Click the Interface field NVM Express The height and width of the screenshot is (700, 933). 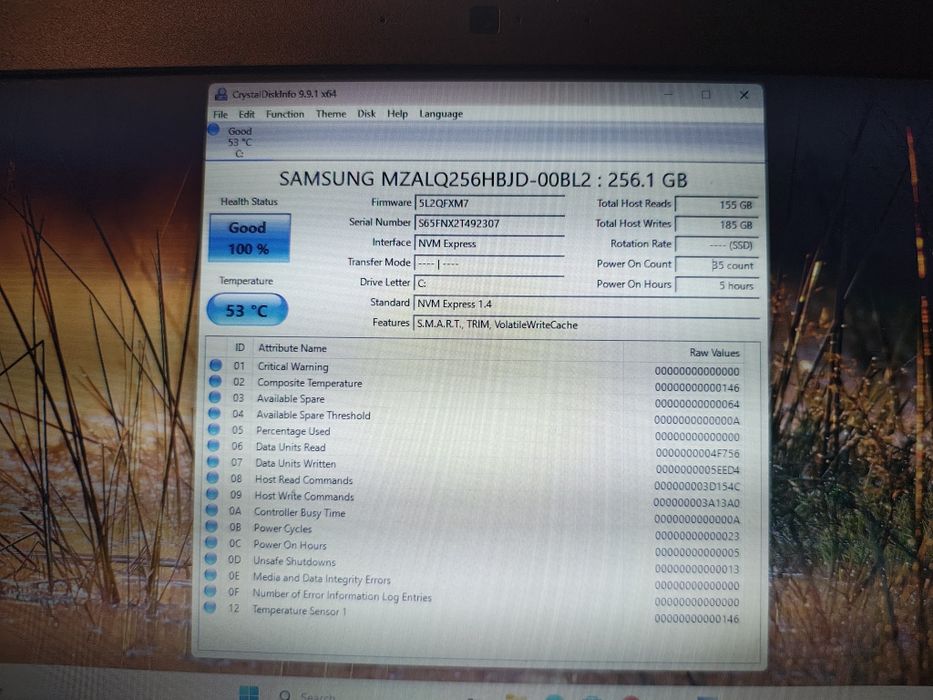pos(489,243)
